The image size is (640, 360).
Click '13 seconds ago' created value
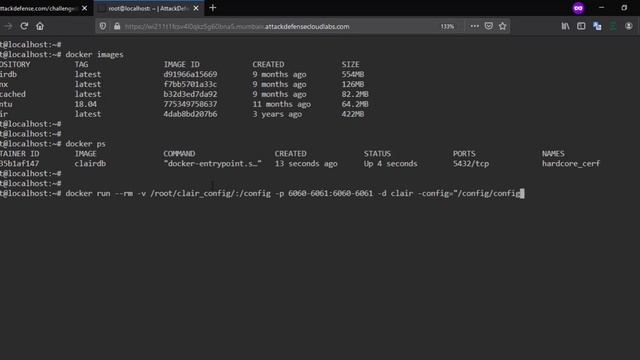coord(306,164)
